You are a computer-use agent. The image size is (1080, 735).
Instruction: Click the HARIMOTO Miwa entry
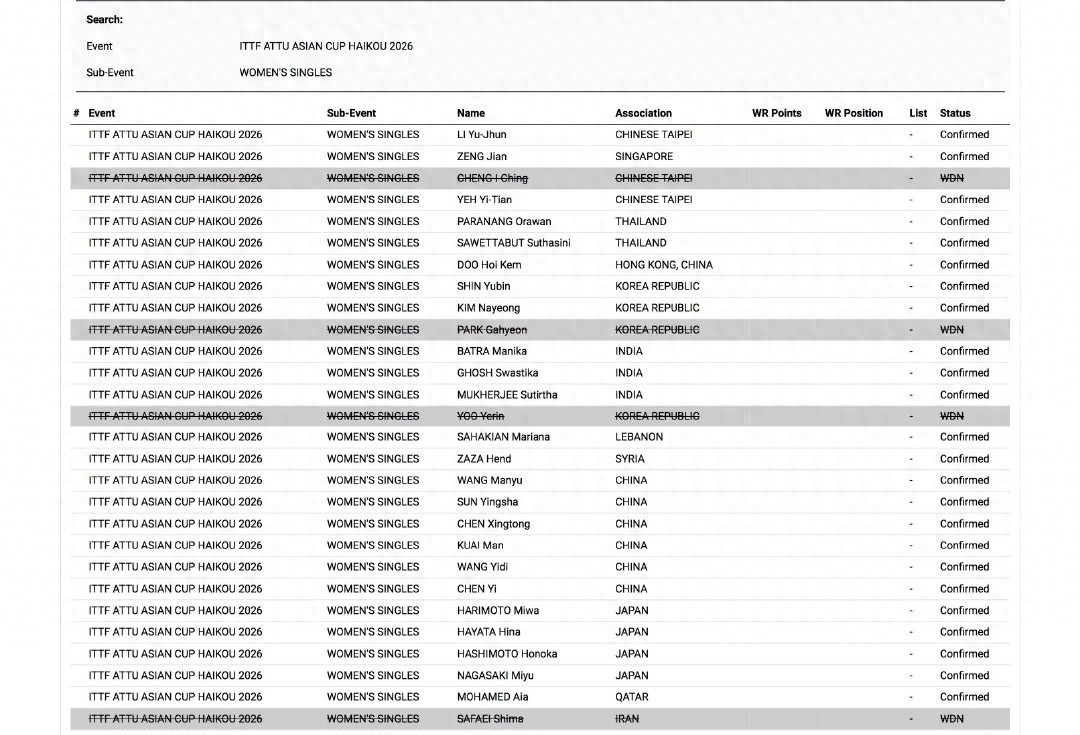[498, 610]
